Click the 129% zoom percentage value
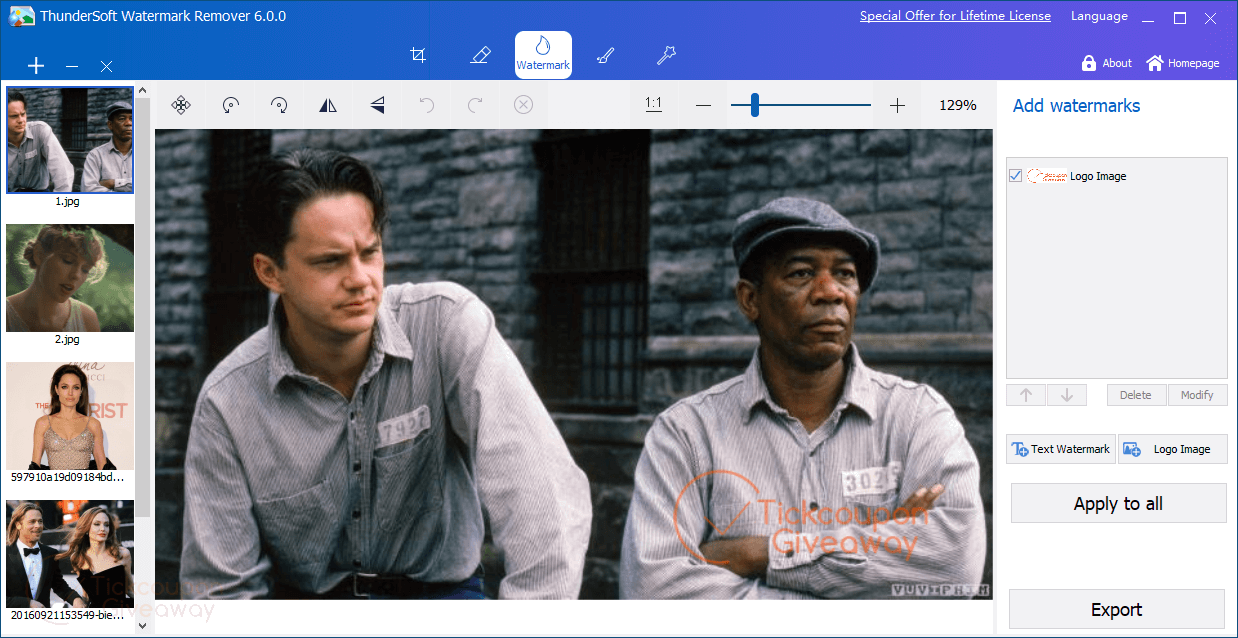This screenshot has width=1238, height=638. pyautogui.click(x=957, y=105)
